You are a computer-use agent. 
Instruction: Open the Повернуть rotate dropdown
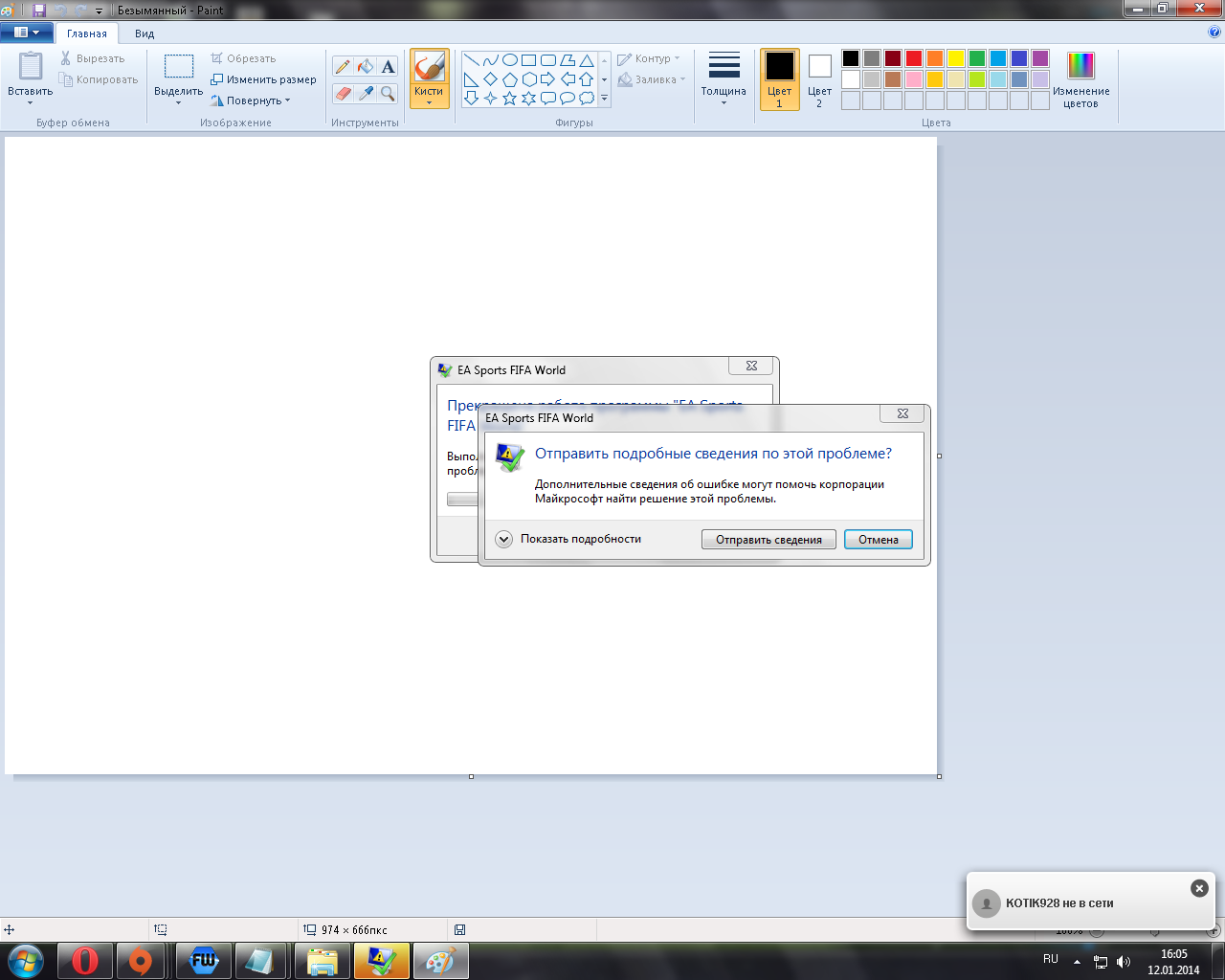(x=251, y=100)
